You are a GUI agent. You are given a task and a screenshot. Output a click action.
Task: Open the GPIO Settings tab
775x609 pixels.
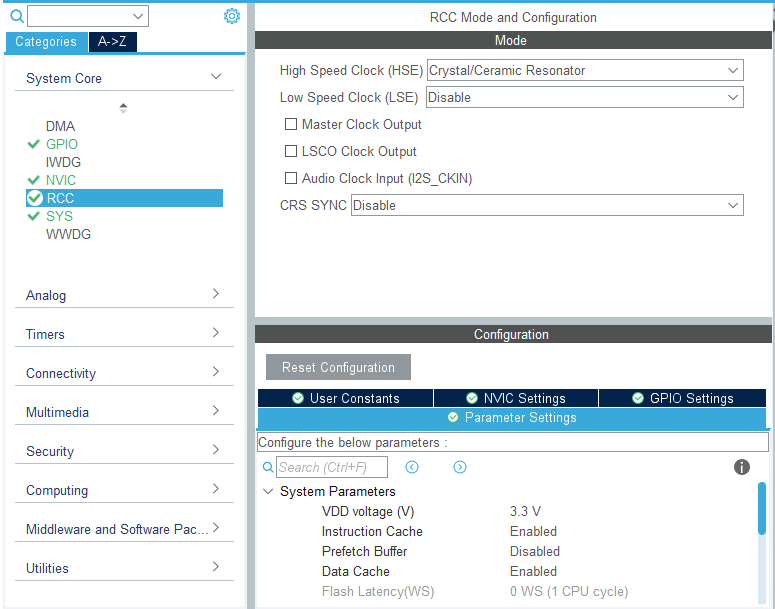pyautogui.click(x=683, y=398)
